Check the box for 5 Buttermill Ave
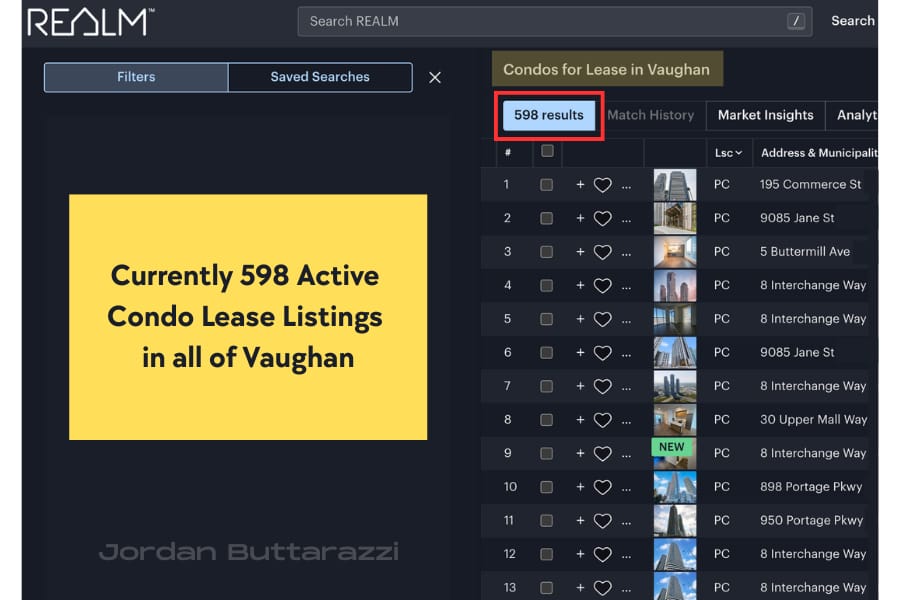Screen dimensions: 900x600 coord(546,252)
